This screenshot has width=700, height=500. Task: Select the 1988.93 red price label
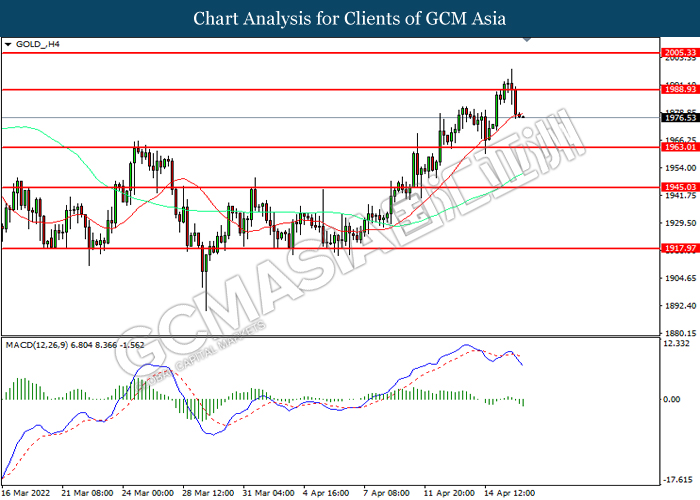[680, 89]
